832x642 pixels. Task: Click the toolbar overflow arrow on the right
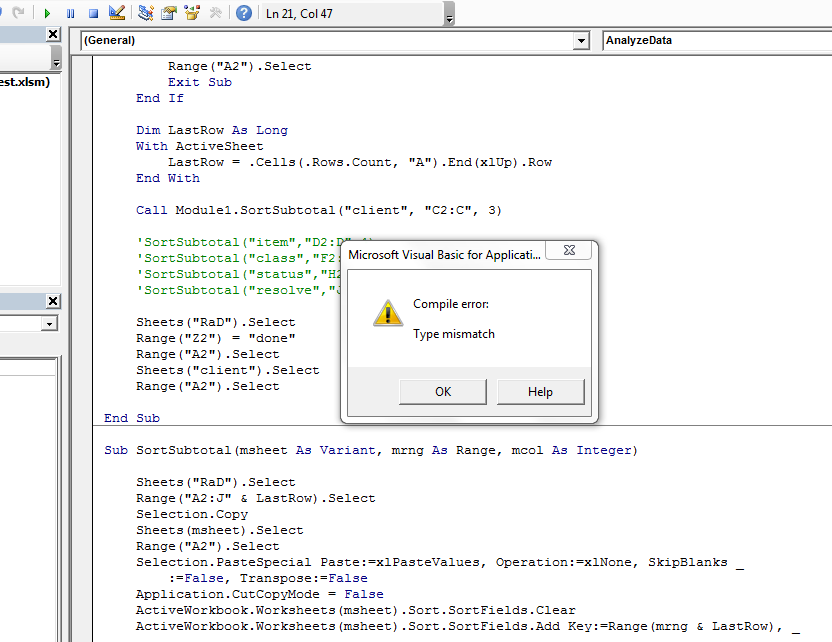(447, 18)
